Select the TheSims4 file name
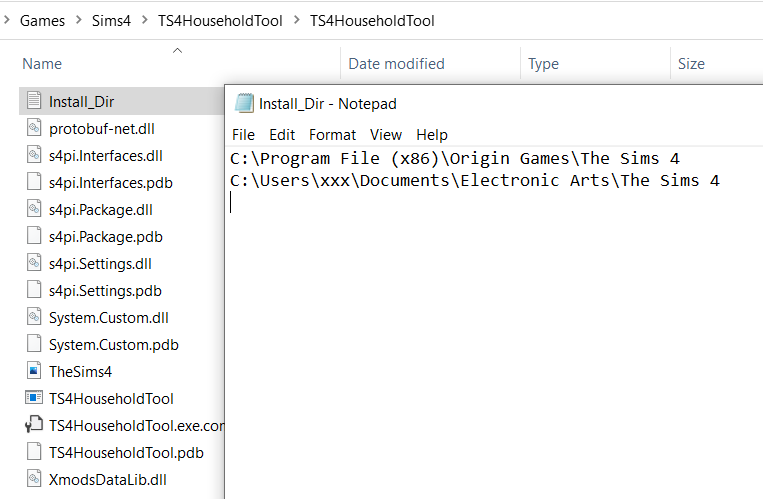The image size is (763, 499). click(80, 372)
